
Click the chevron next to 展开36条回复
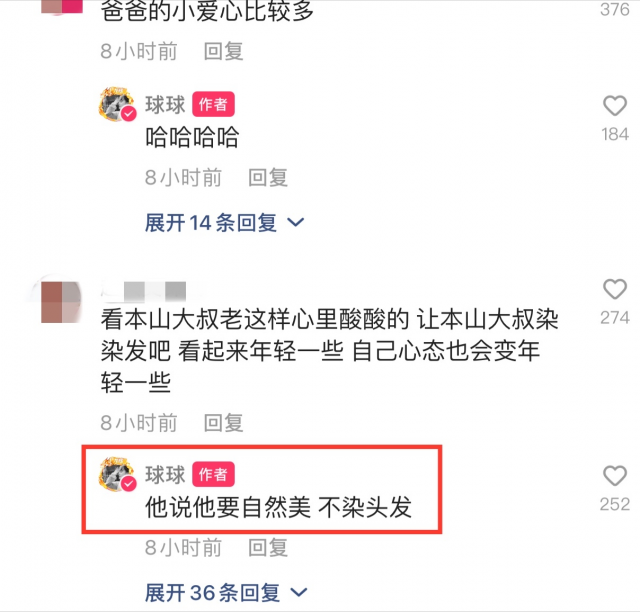click(298, 592)
